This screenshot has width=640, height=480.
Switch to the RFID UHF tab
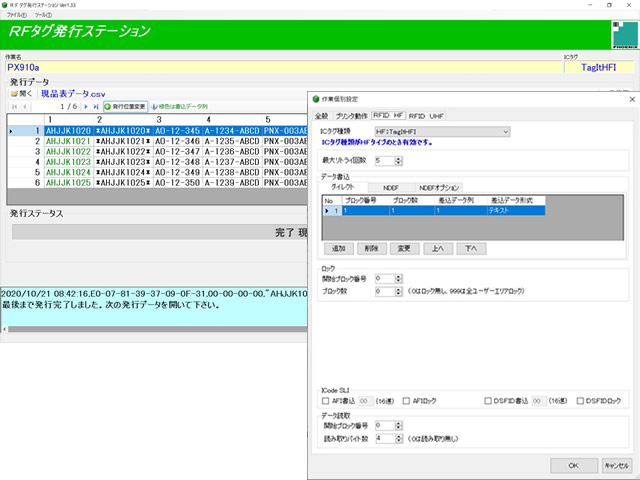426,116
